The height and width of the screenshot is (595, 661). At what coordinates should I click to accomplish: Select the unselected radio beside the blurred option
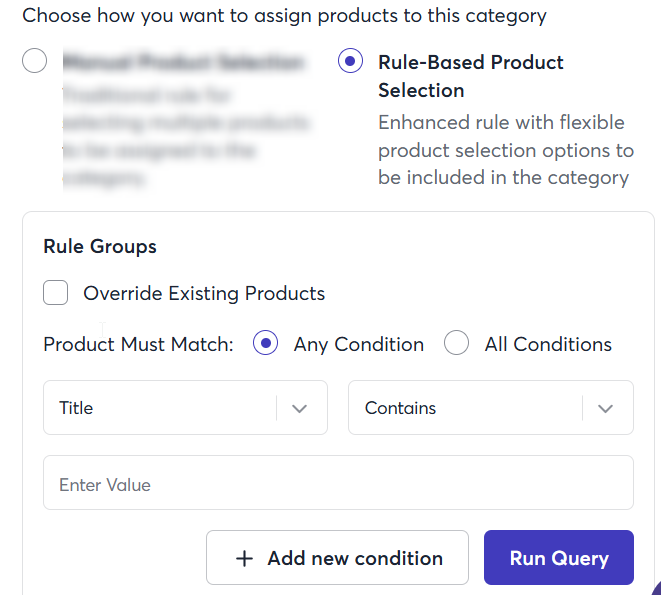tap(34, 62)
